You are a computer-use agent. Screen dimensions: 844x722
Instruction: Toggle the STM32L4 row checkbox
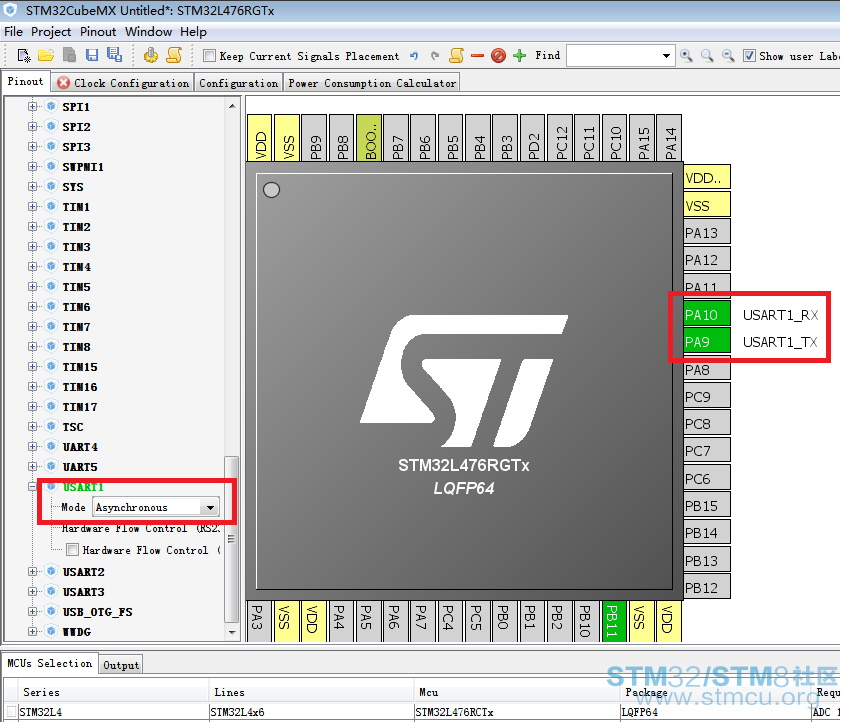coord(11,712)
